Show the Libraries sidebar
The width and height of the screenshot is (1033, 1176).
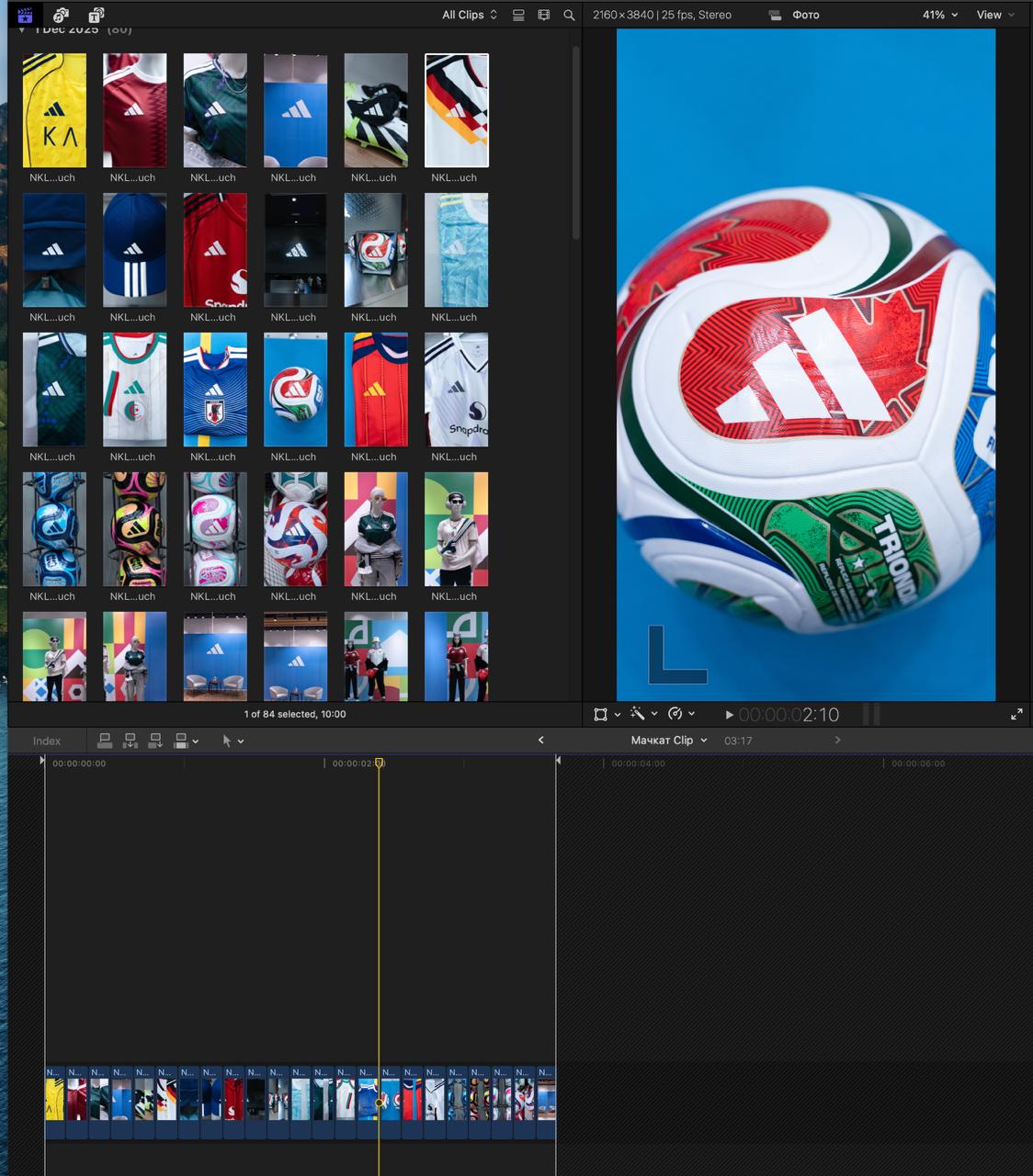(x=25, y=15)
